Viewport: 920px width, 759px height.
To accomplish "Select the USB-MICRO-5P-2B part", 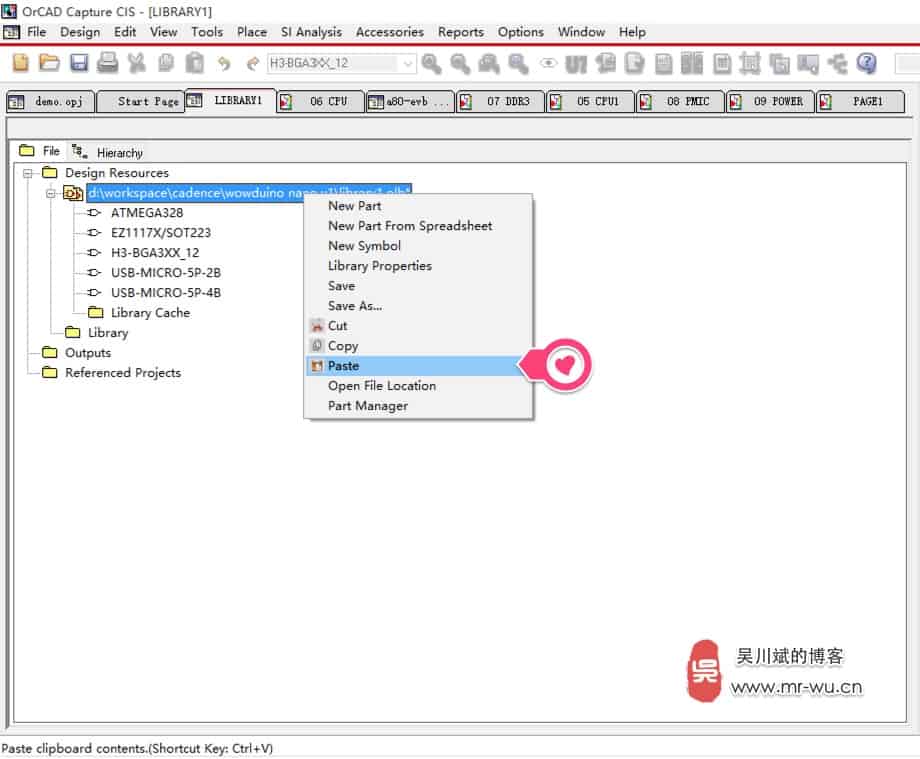I will (x=166, y=273).
